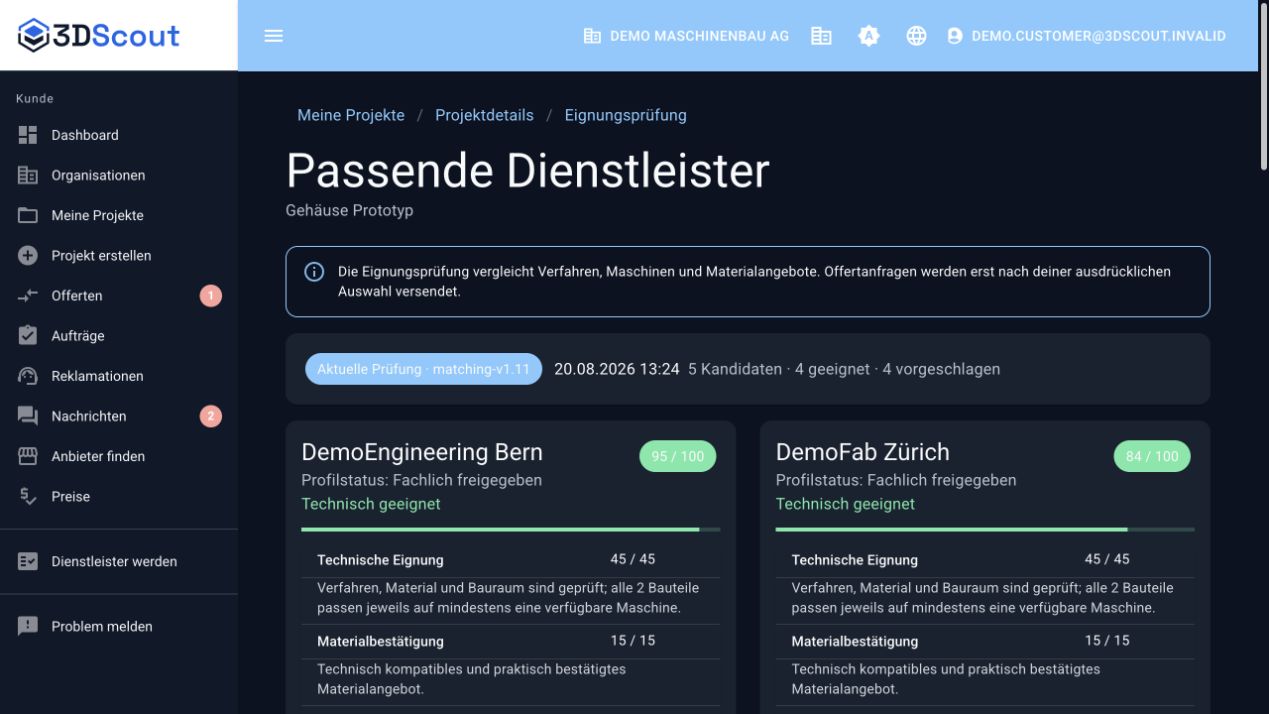Click the building icon beside Demo Maschinenbau AG

(592, 36)
